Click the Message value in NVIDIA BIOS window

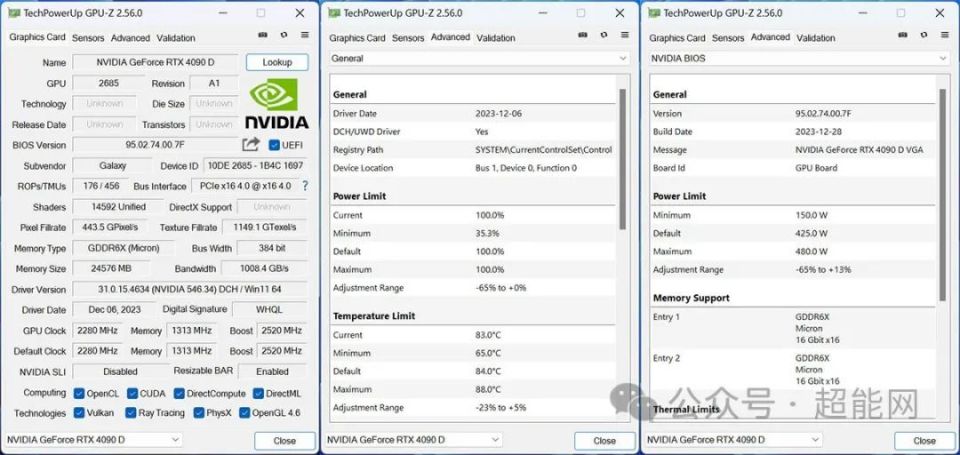click(859, 149)
